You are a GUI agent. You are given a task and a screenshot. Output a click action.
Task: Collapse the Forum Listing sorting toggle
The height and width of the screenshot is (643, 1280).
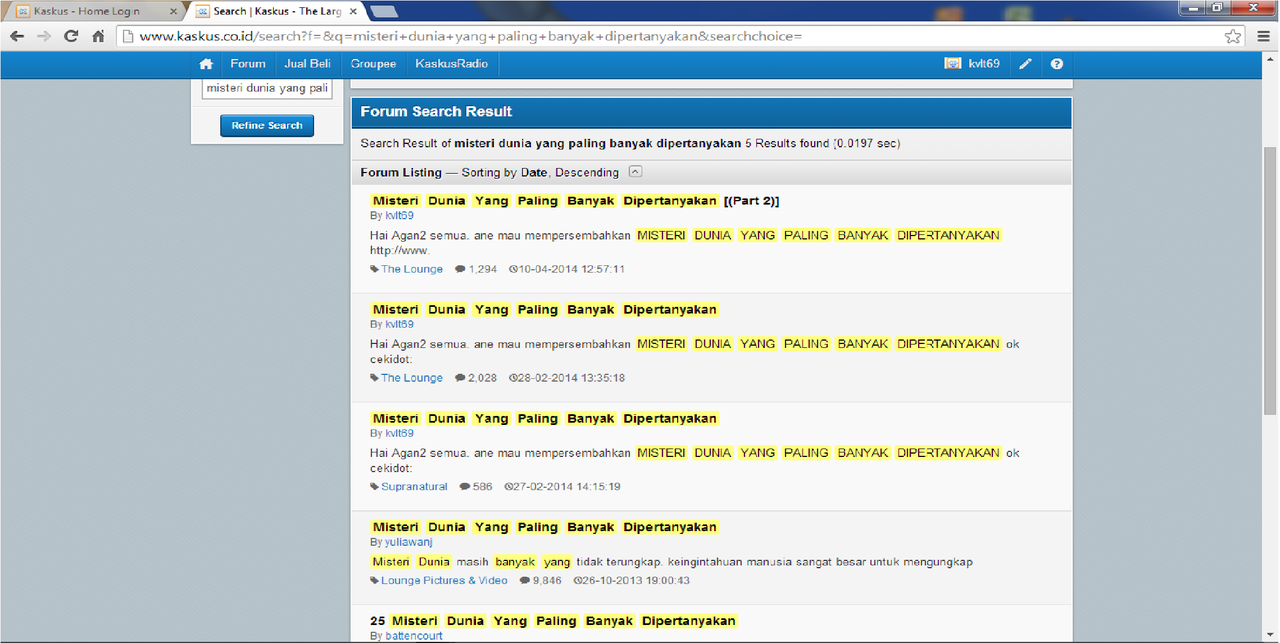636,172
